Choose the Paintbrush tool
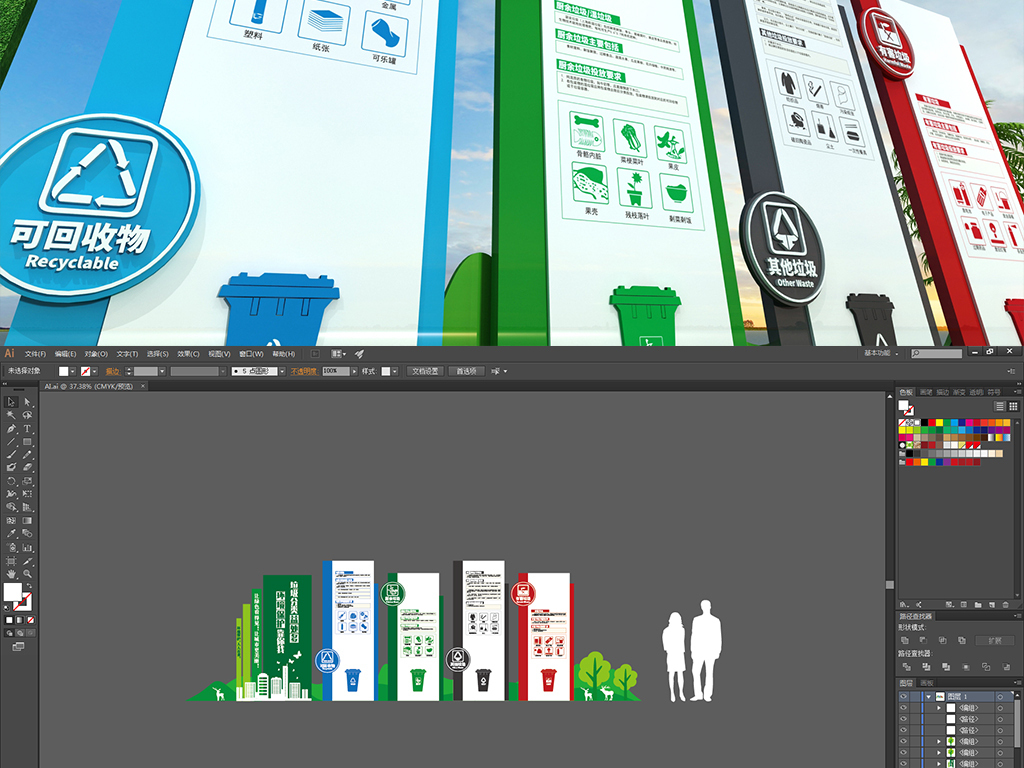Image resolution: width=1024 pixels, height=768 pixels. (x=11, y=454)
